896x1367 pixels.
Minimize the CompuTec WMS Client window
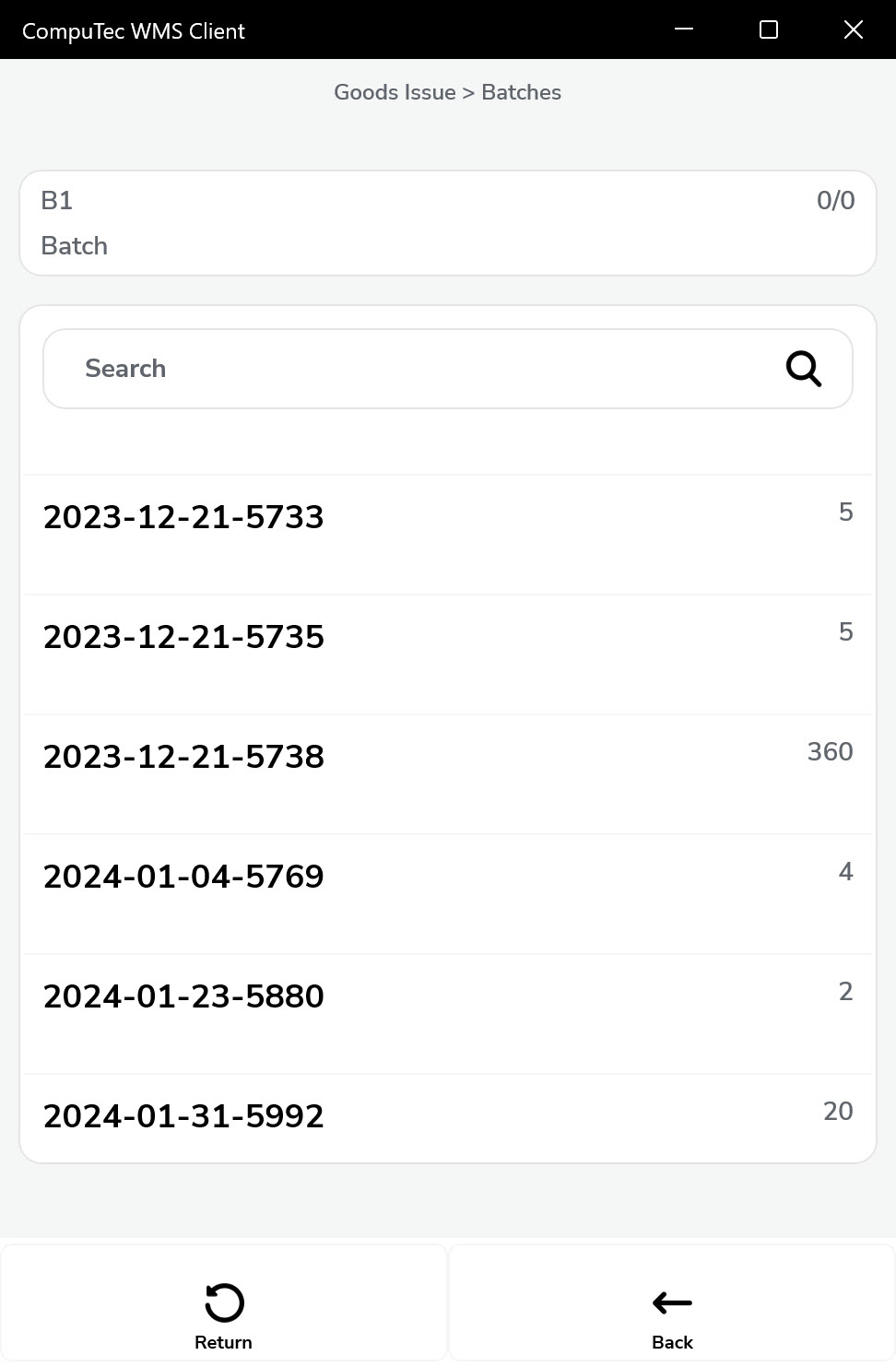[684, 29]
